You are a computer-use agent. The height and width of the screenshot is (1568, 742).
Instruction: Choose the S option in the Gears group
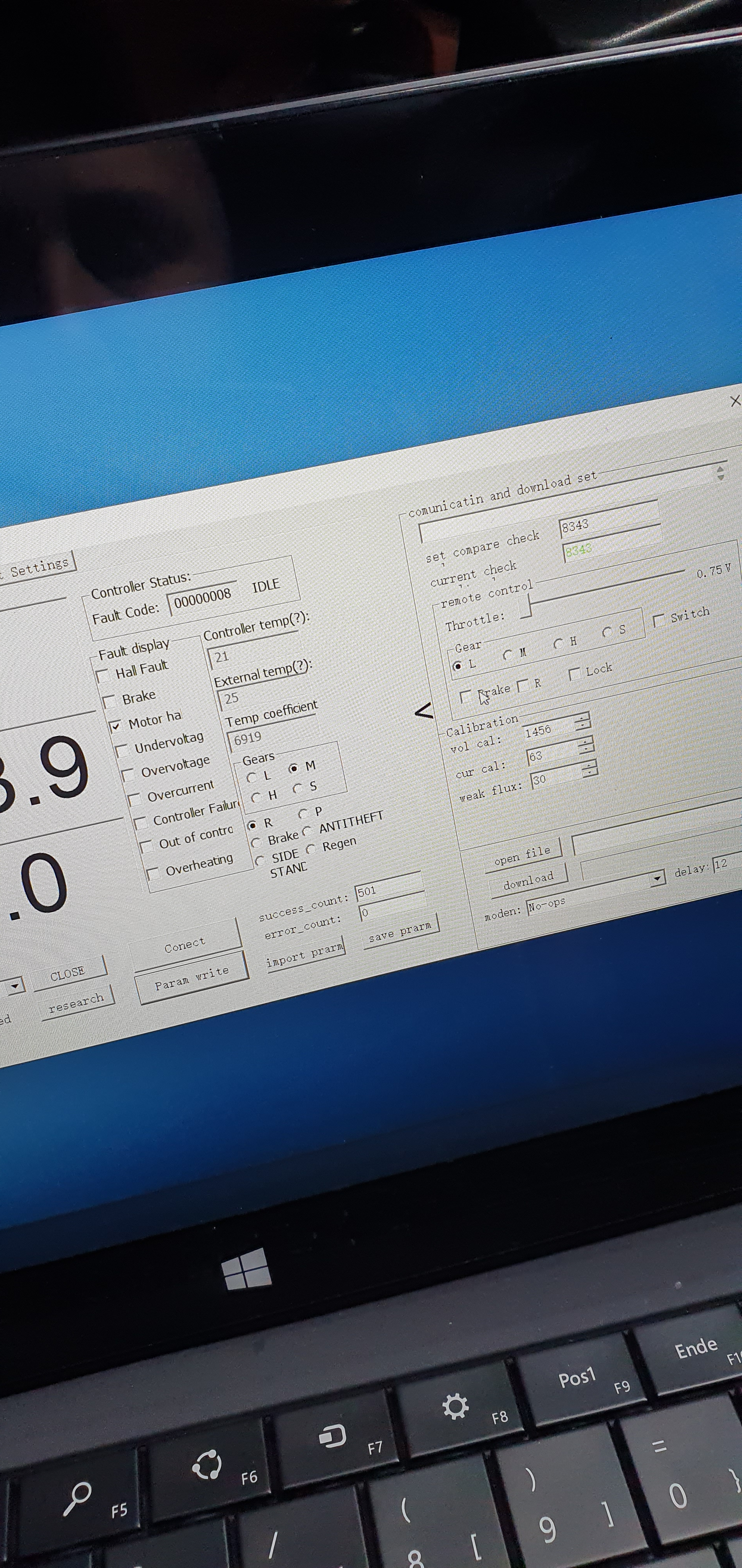coord(297,788)
